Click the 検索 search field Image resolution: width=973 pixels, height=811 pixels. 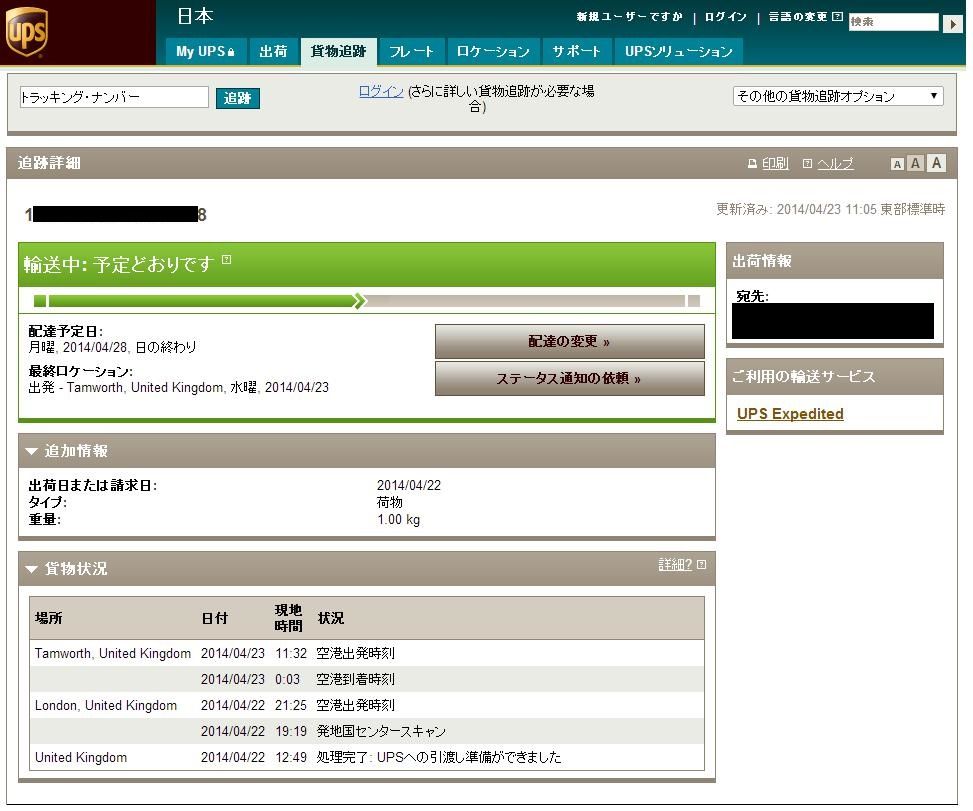894,22
